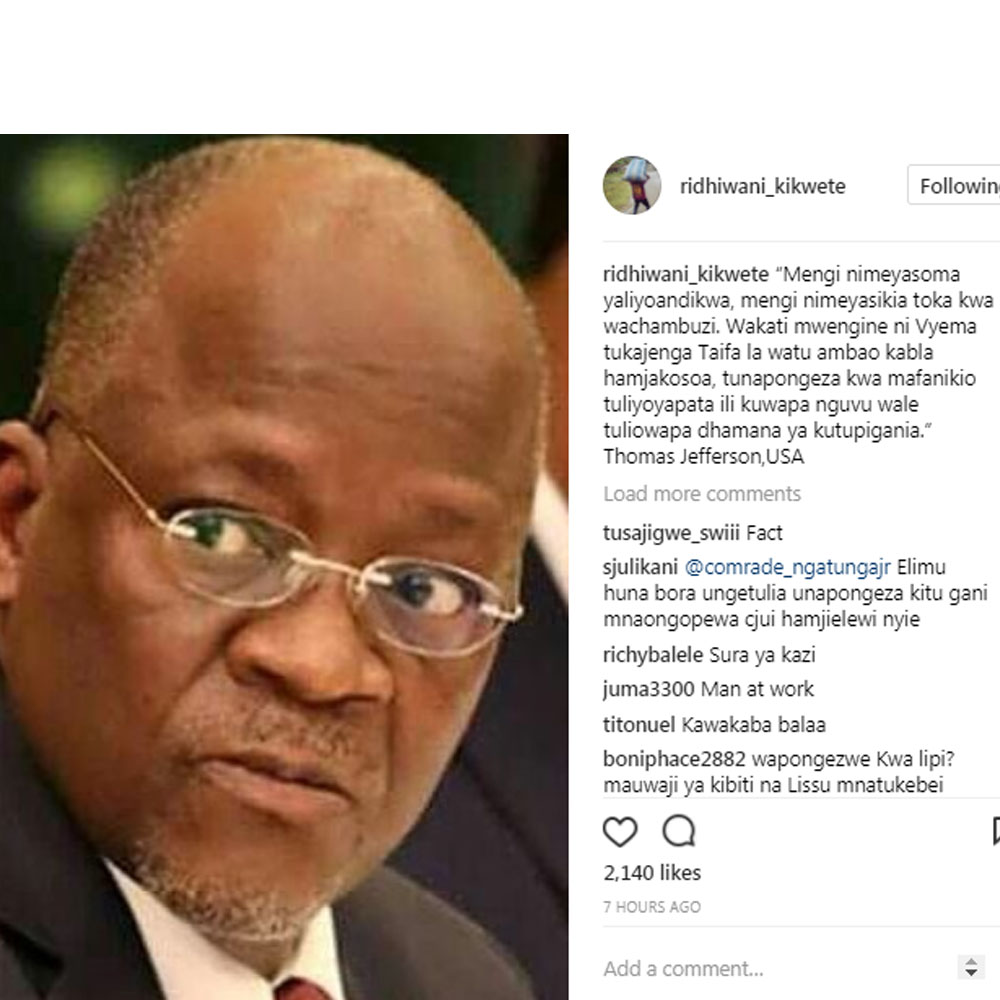The image size is (1000, 1000).
Task: Toggle the Following button
Action: click(x=954, y=186)
